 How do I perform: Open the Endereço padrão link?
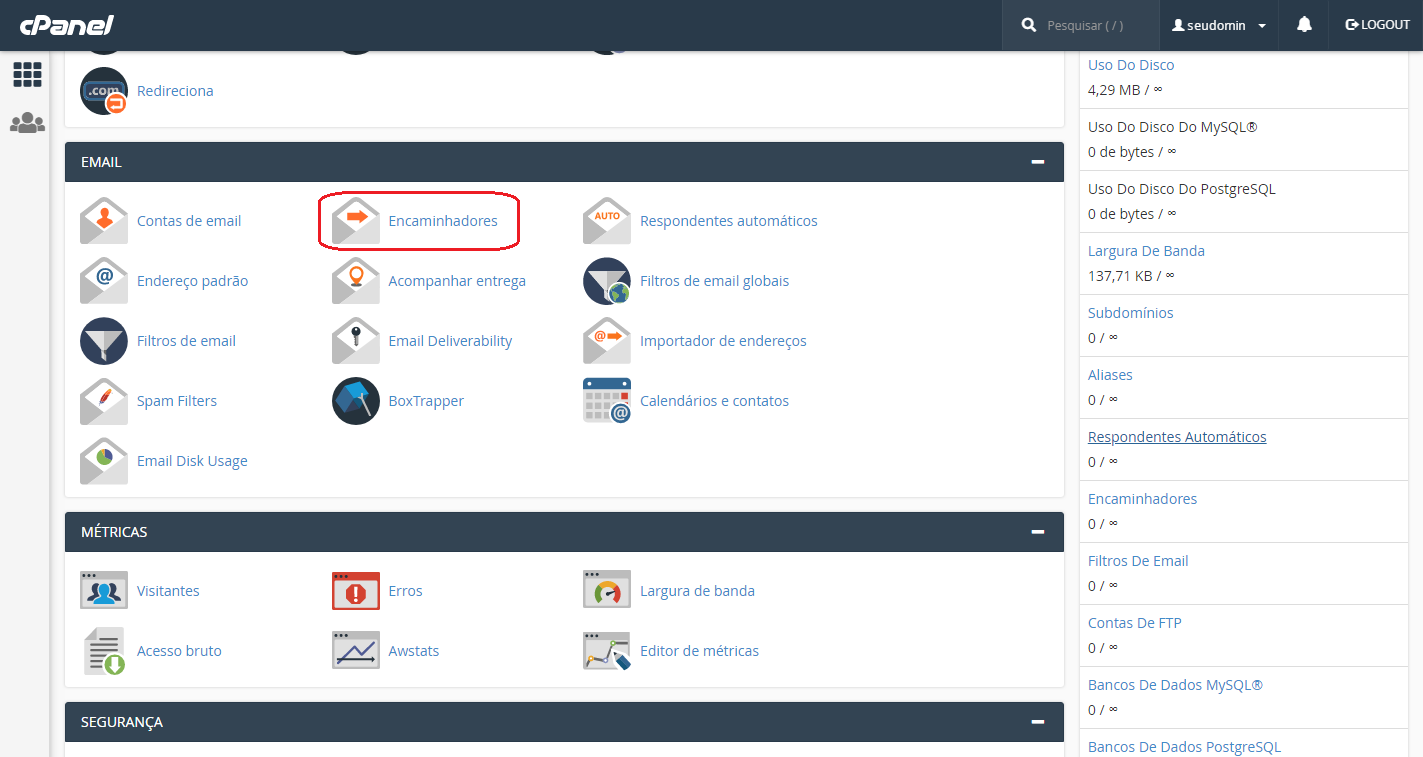(x=192, y=281)
